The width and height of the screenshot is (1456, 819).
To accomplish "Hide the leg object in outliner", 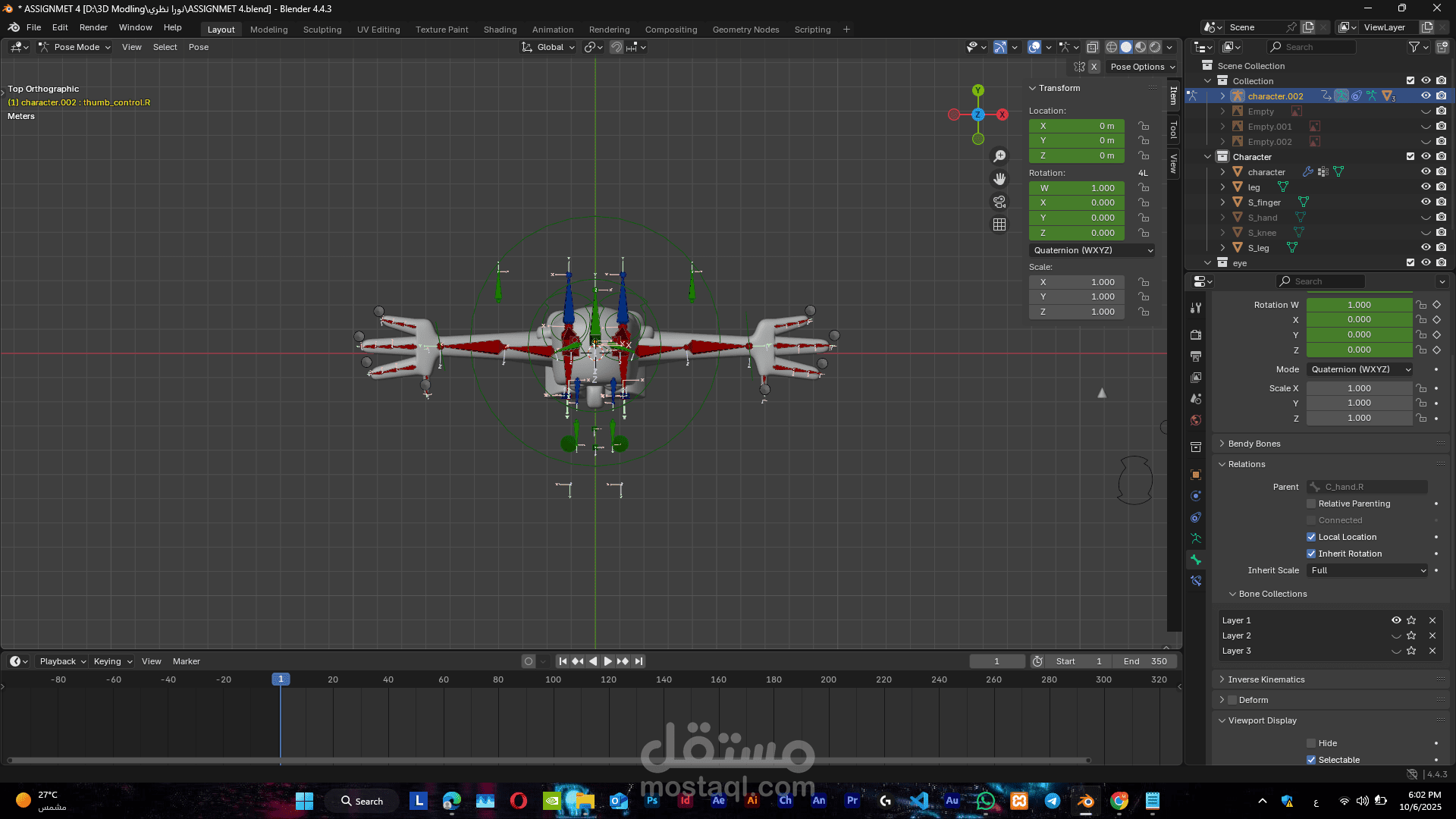I will pyautogui.click(x=1426, y=187).
